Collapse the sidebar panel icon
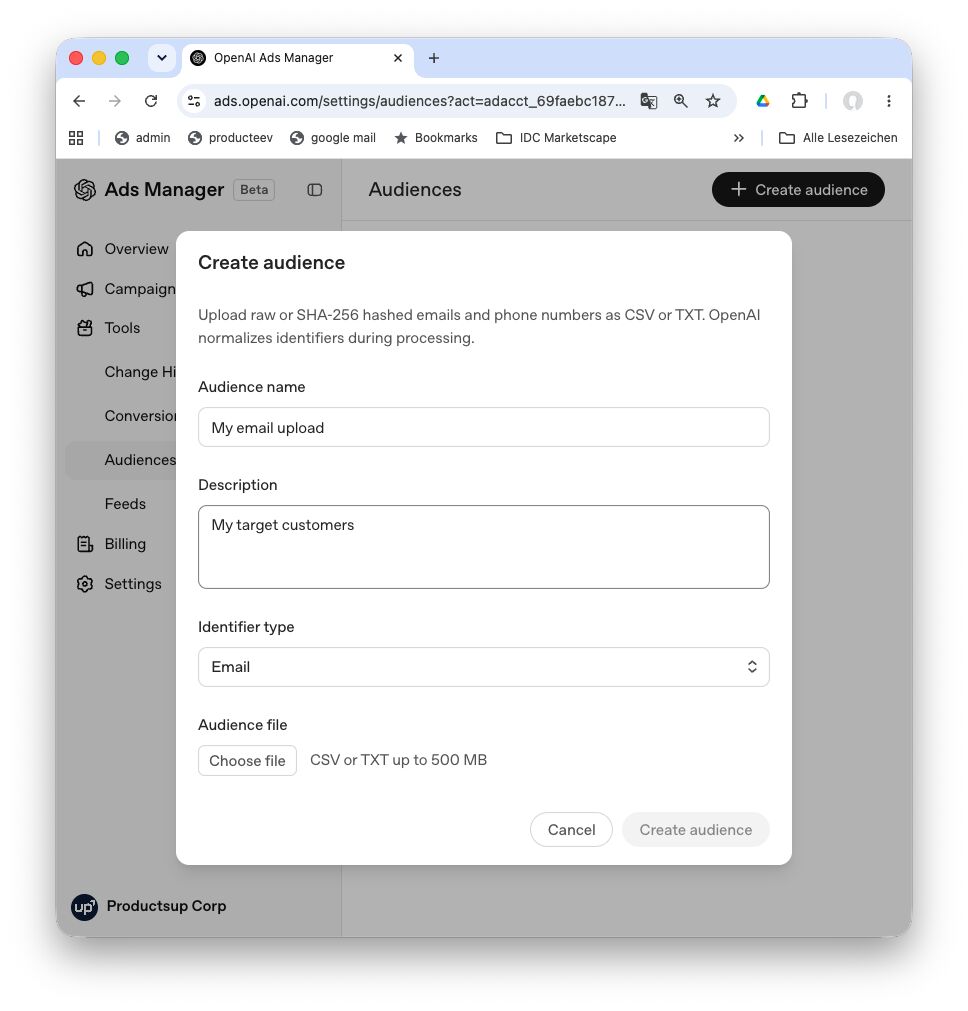The image size is (968, 1011). click(x=314, y=190)
